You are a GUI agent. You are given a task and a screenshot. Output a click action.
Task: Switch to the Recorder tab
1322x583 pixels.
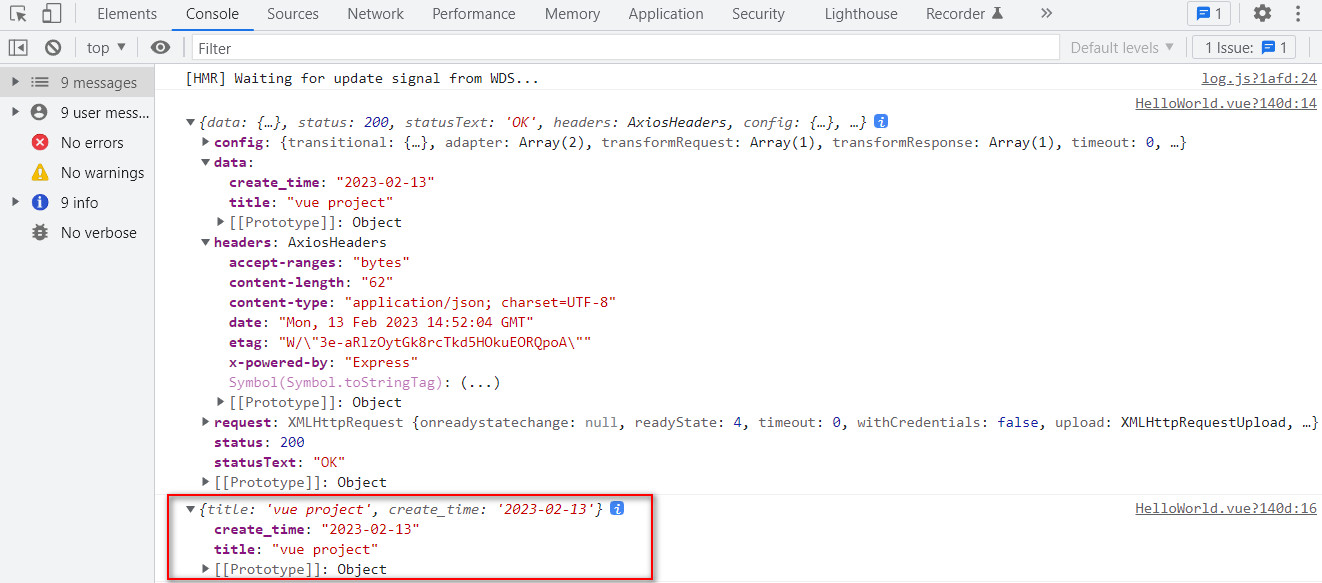(963, 14)
